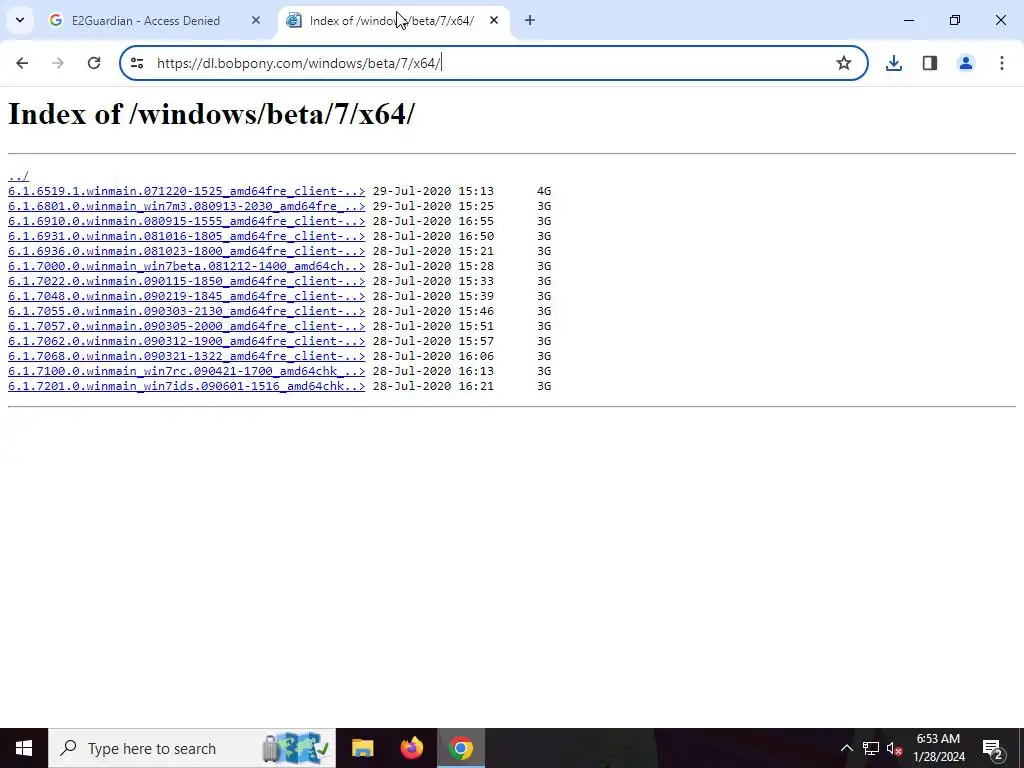The height and width of the screenshot is (768, 1024).
Task: Open Chrome three-dot menu
Action: tap(1002, 63)
